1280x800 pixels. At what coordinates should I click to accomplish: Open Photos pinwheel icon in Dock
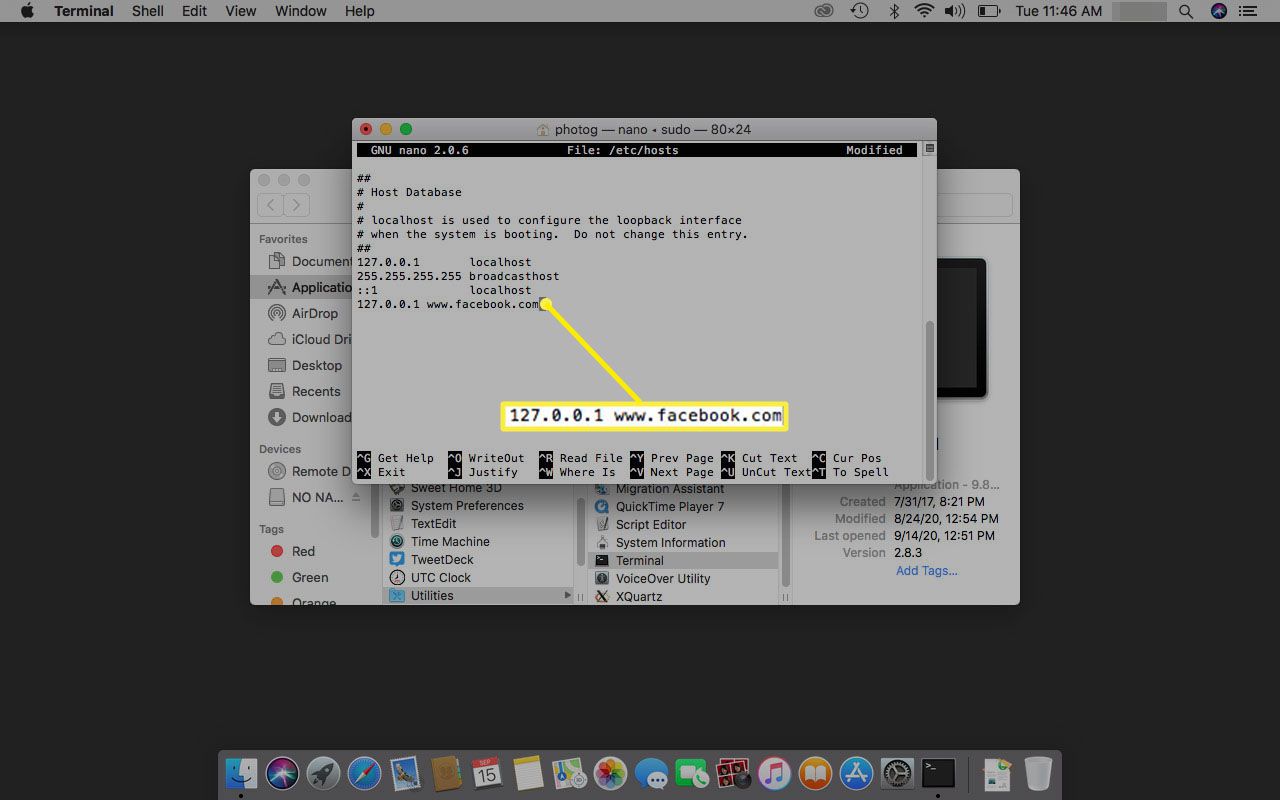coord(610,773)
